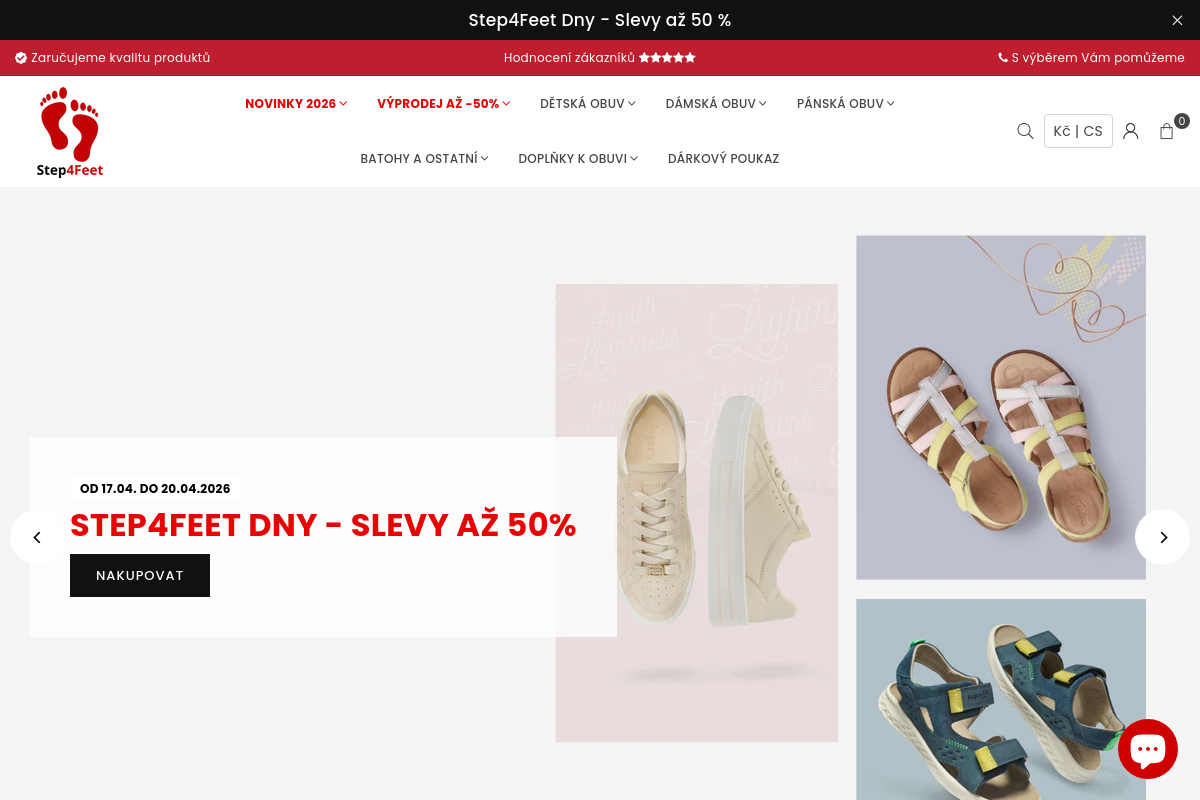This screenshot has height=800, width=1200.
Task: Expand the Dětská obuv menu
Action: click(x=588, y=103)
